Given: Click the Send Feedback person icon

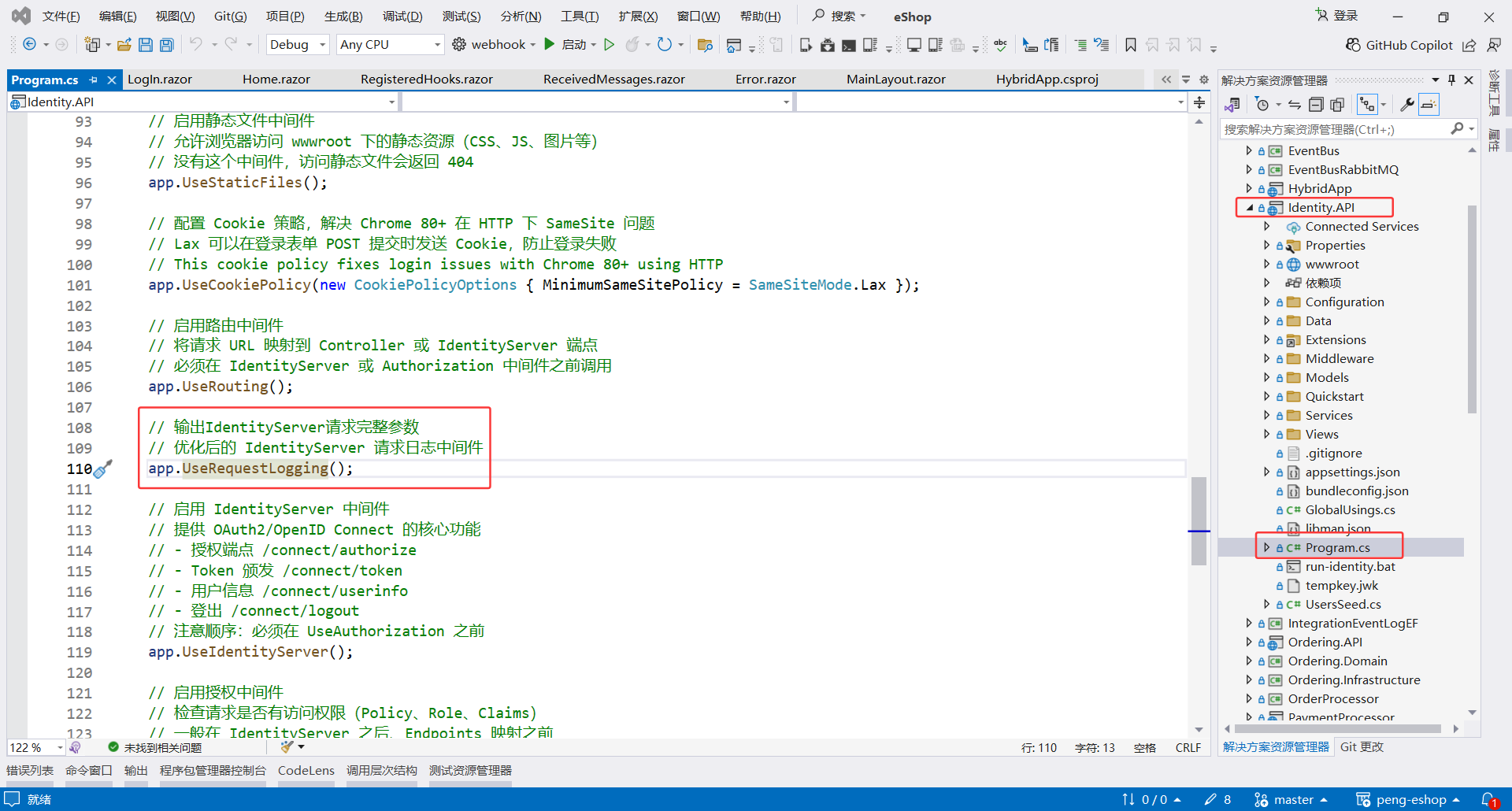Looking at the screenshot, I should 1494,45.
